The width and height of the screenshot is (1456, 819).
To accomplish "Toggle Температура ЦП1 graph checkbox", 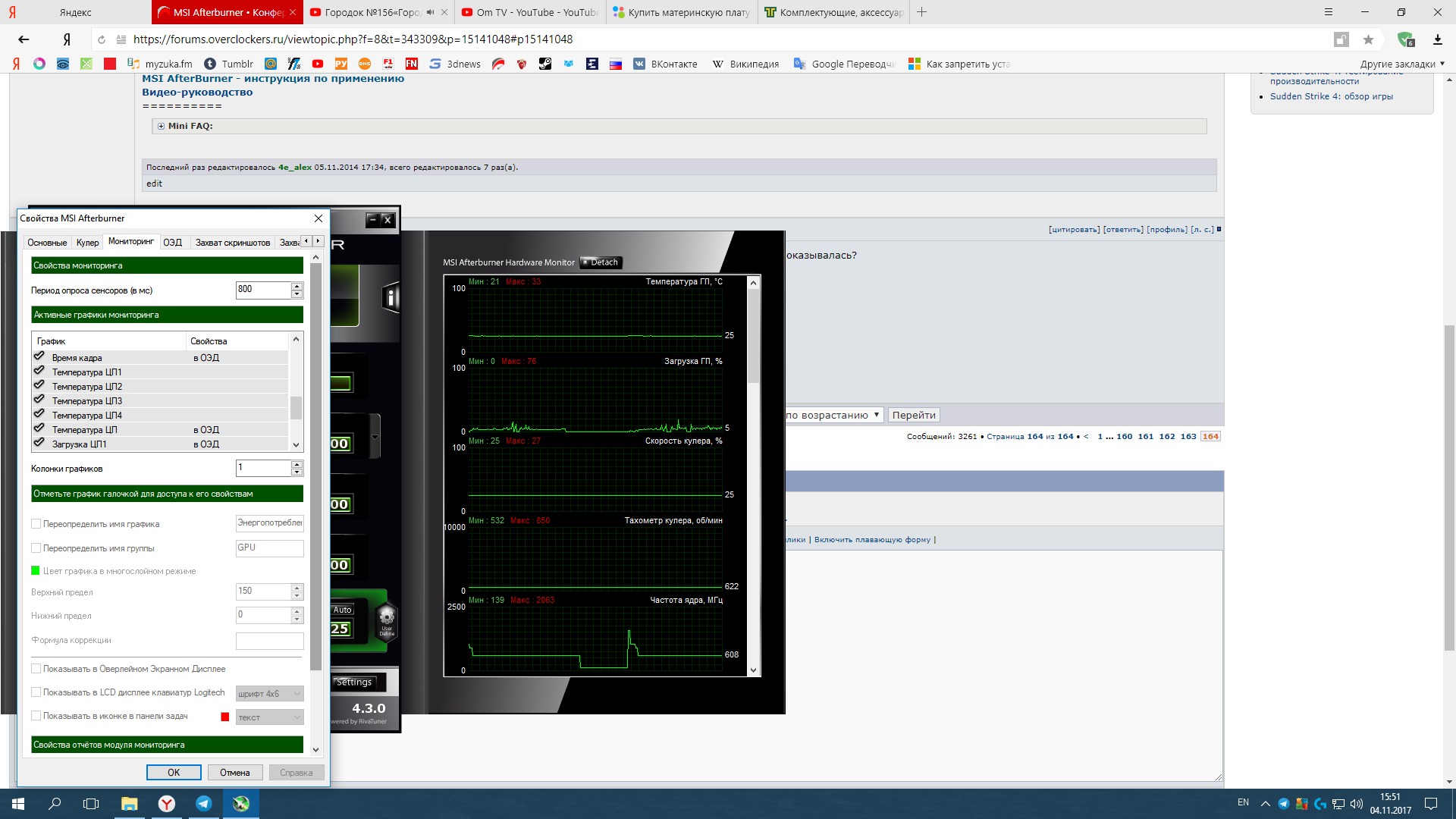I will coord(39,371).
